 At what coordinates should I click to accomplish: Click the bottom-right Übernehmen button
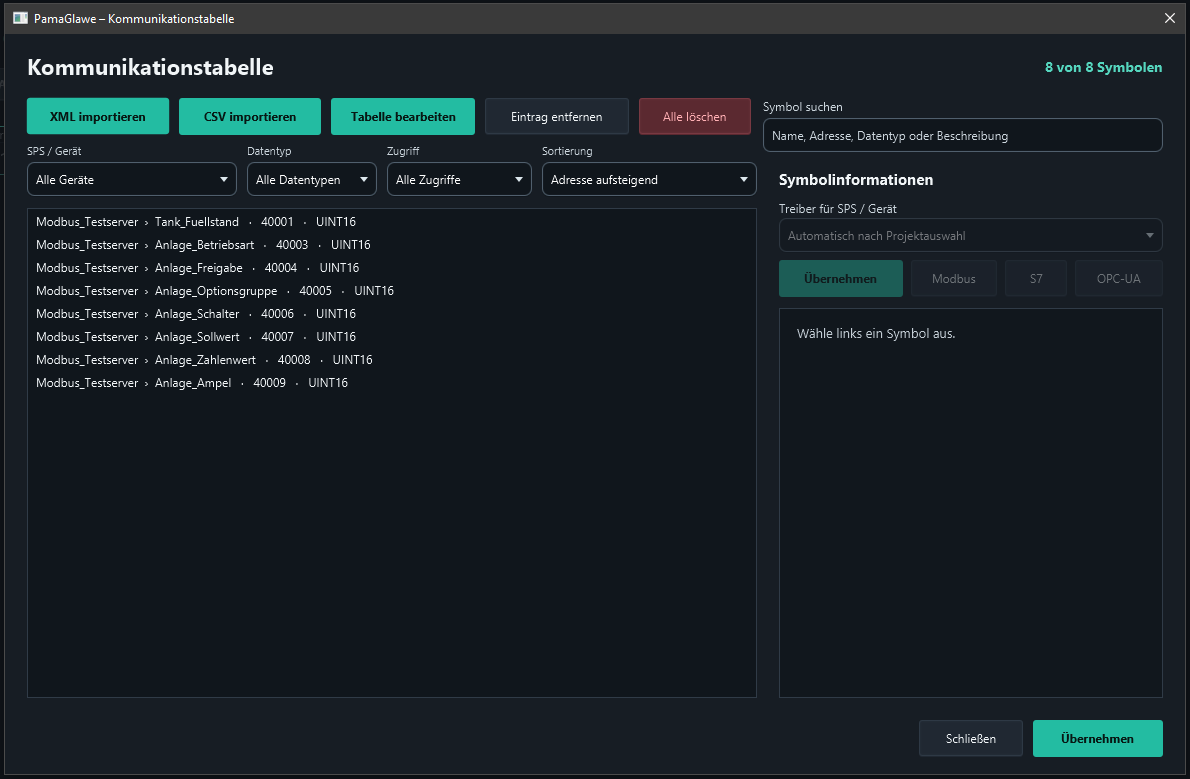coord(1097,738)
